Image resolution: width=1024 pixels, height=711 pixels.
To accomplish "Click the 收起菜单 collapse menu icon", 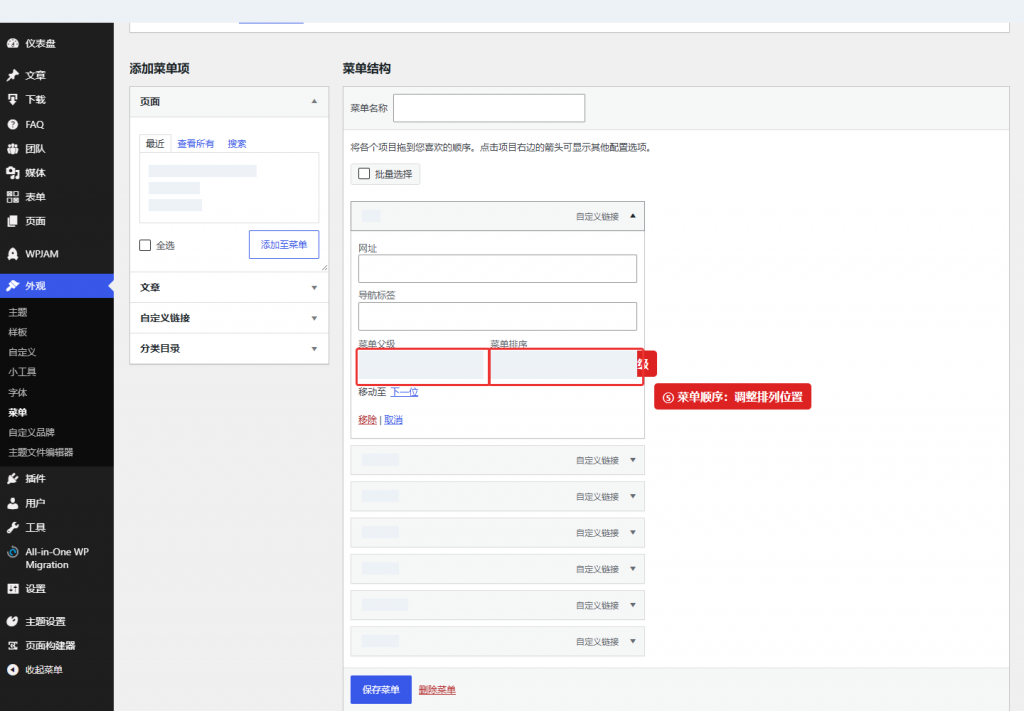I will 12,669.
